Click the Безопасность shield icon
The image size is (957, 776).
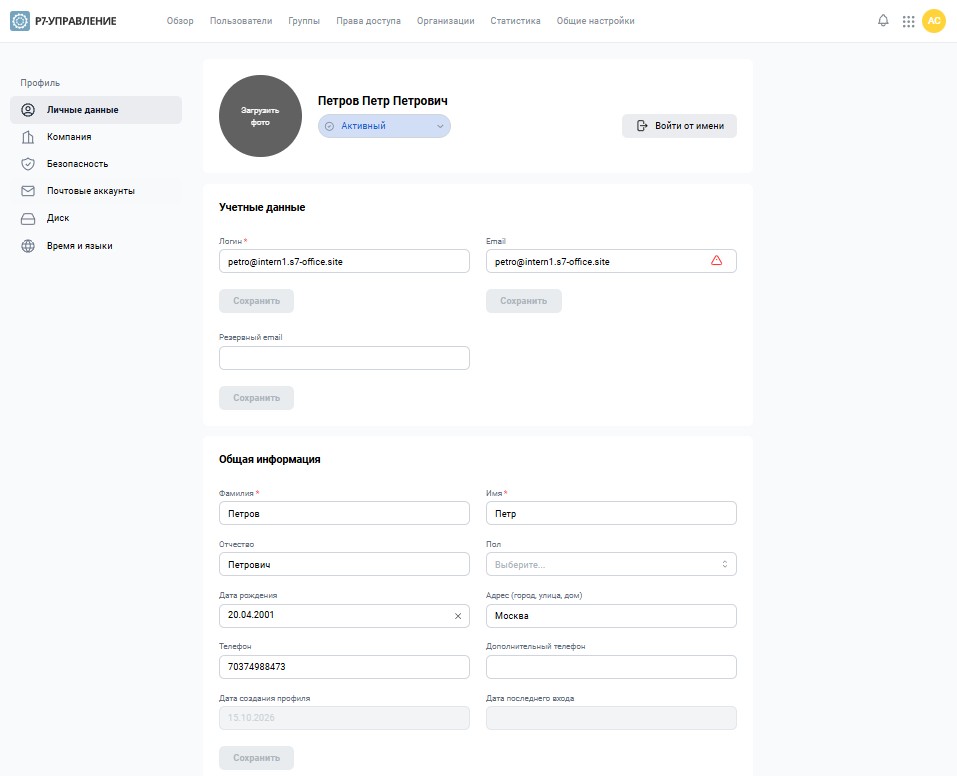pyautogui.click(x=28, y=164)
